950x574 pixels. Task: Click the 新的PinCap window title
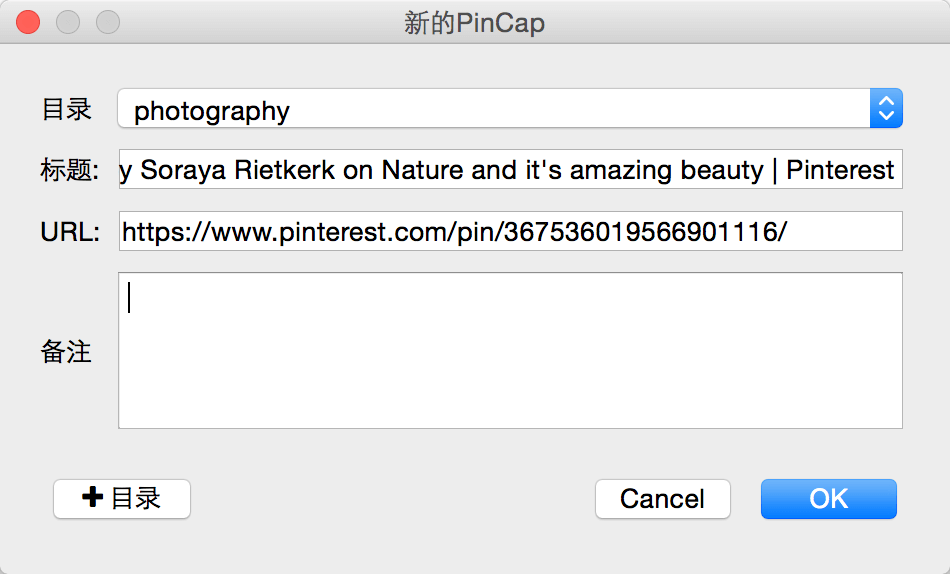[474, 23]
